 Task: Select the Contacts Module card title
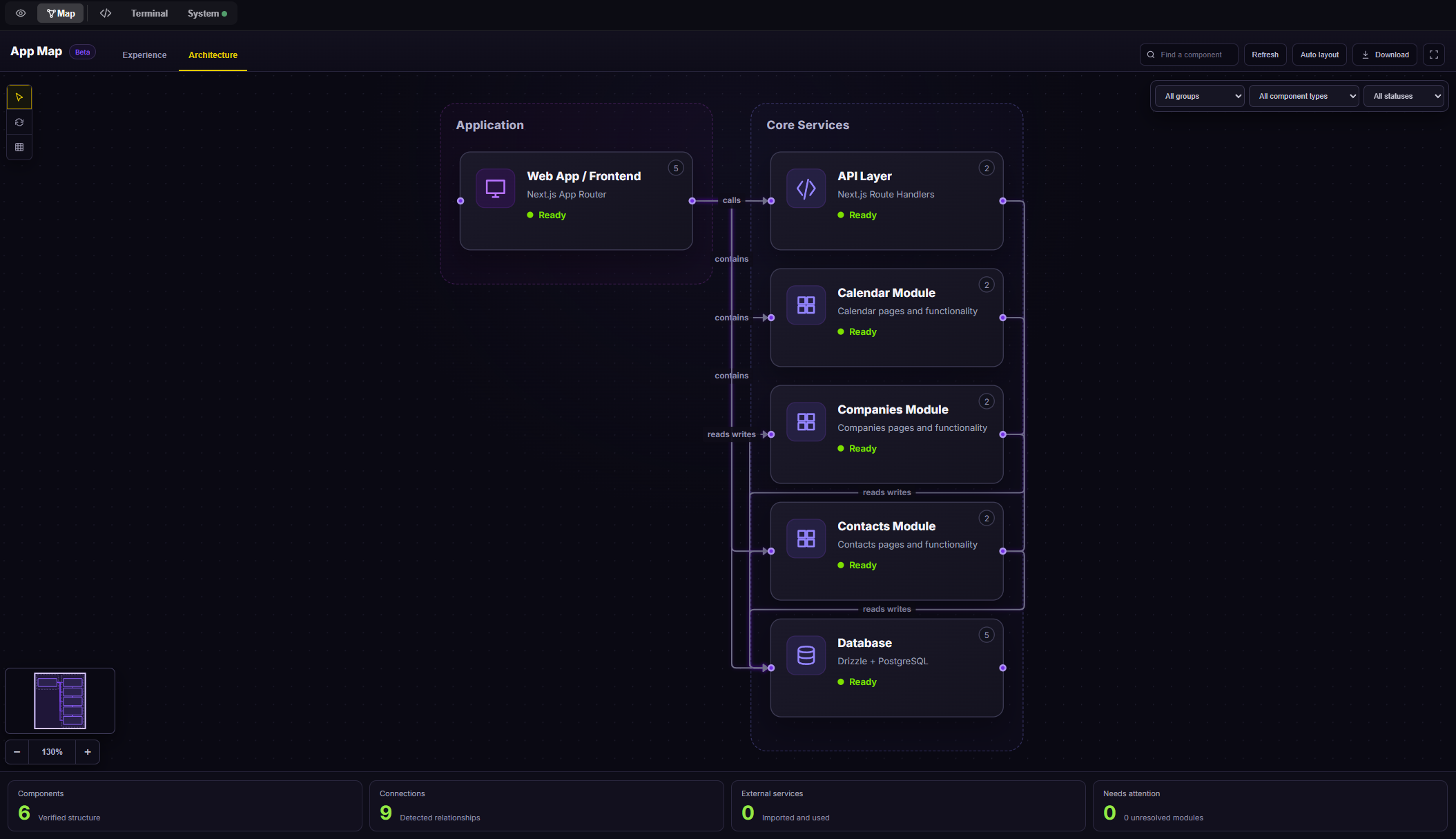[886, 526]
